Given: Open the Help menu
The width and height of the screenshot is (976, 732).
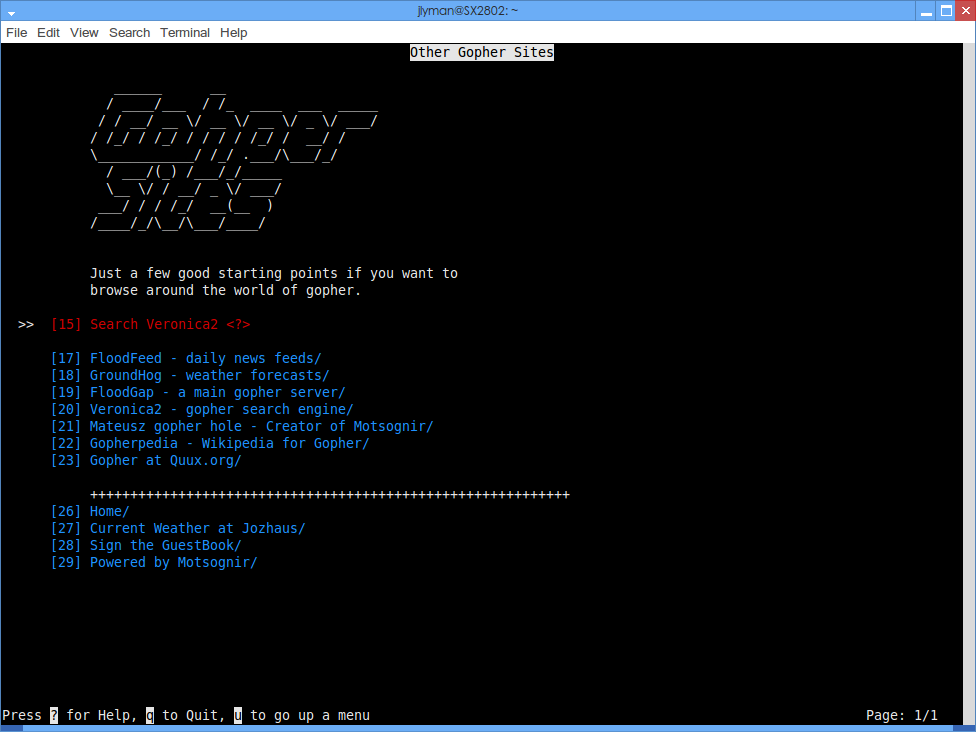Looking at the screenshot, I should 233,33.
